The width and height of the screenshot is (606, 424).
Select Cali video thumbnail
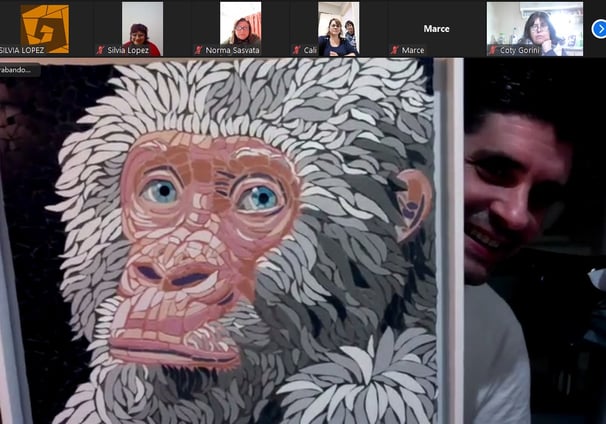[x=339, y=29]
